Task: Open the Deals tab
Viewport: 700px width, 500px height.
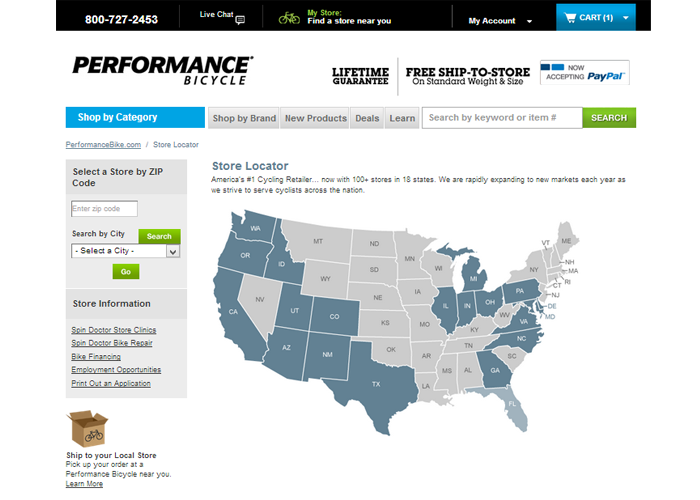Action: [x=367, y=118]
